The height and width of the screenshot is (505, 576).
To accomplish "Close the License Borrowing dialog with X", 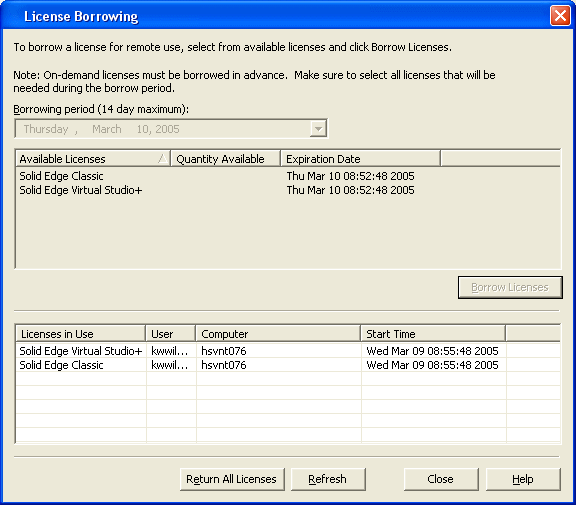I will 560,16.
